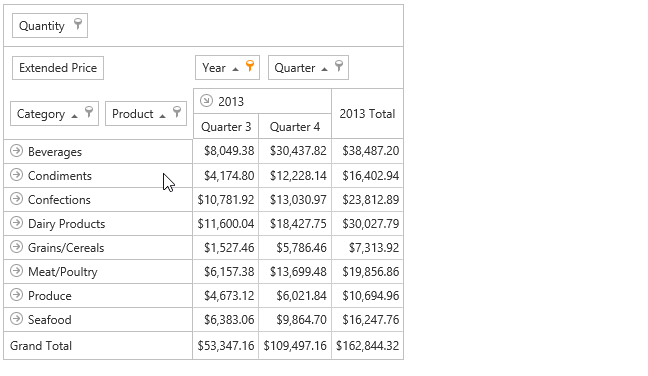Click Grand Total Quarter 4 value $109,497.16

[295, 345]
